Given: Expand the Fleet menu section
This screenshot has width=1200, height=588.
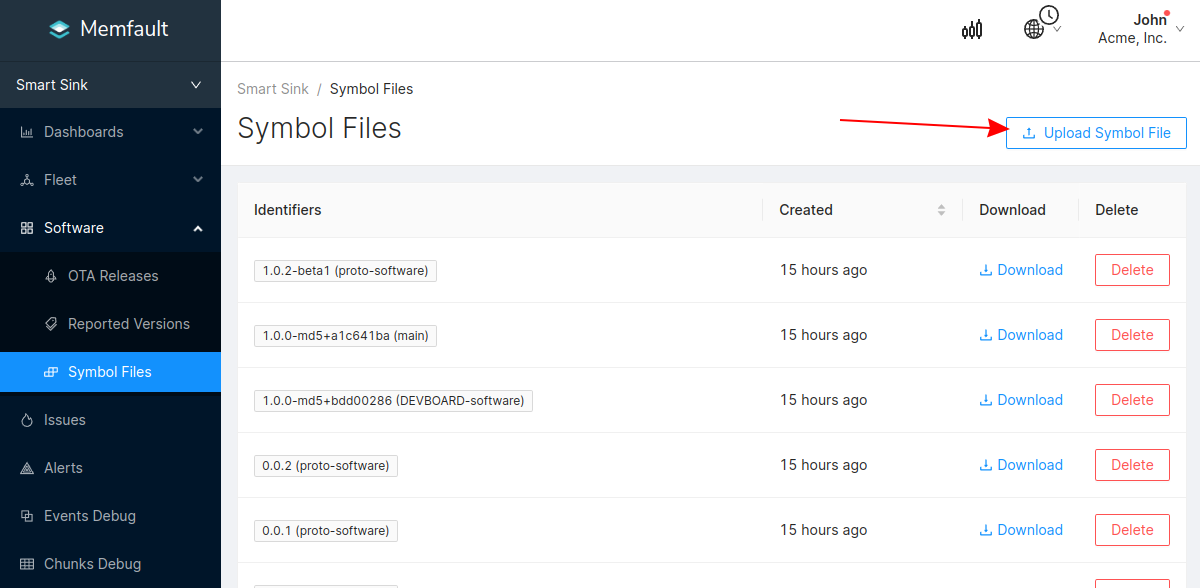Looking at the screenshot, I should click(x=198, y=180).
